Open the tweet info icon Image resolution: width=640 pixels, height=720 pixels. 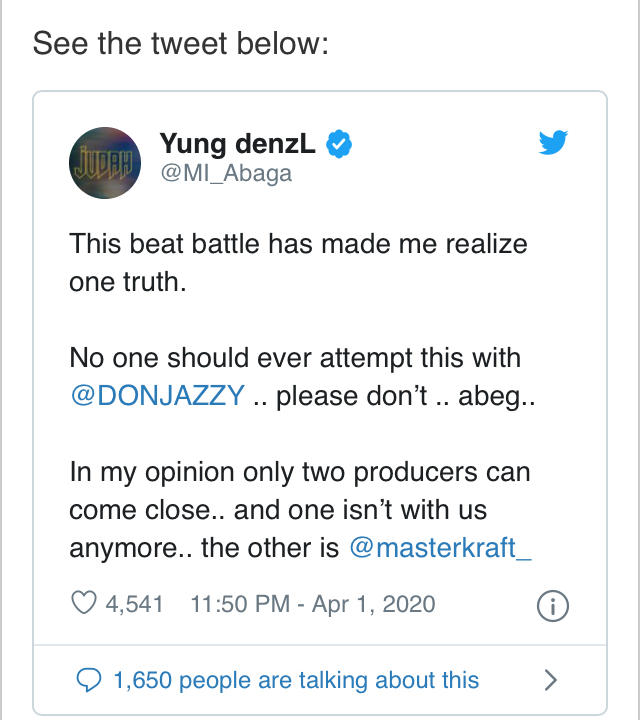point(553,605)
